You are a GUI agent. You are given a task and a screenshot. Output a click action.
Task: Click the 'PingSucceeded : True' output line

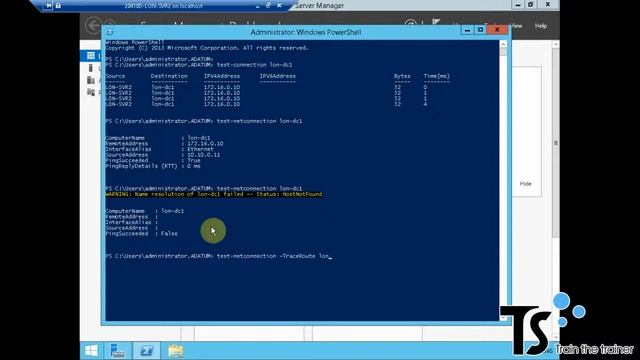(153, 160)
